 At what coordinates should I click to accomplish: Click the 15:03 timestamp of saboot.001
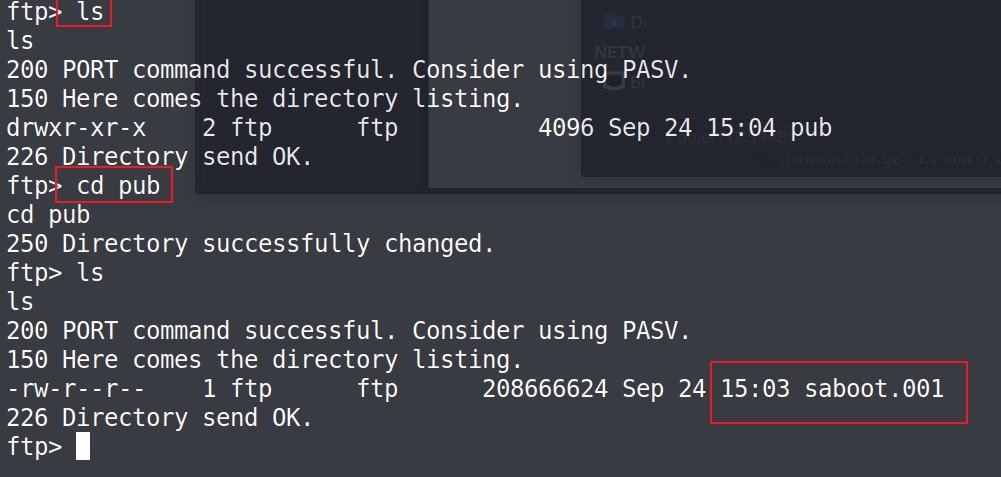click(755, 388)
